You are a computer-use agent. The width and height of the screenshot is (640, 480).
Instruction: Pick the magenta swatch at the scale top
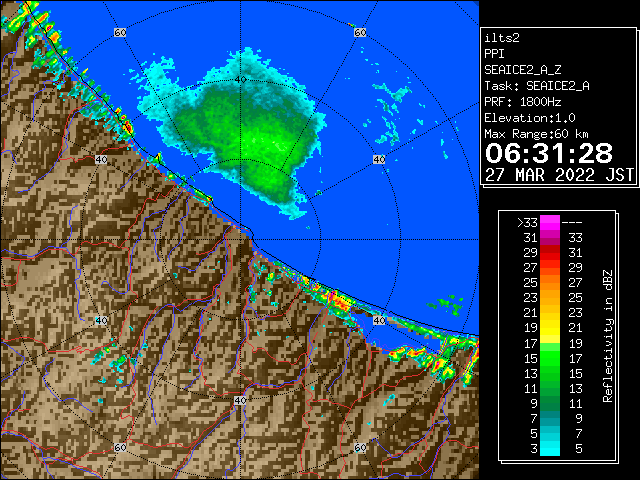click(550, 223)
